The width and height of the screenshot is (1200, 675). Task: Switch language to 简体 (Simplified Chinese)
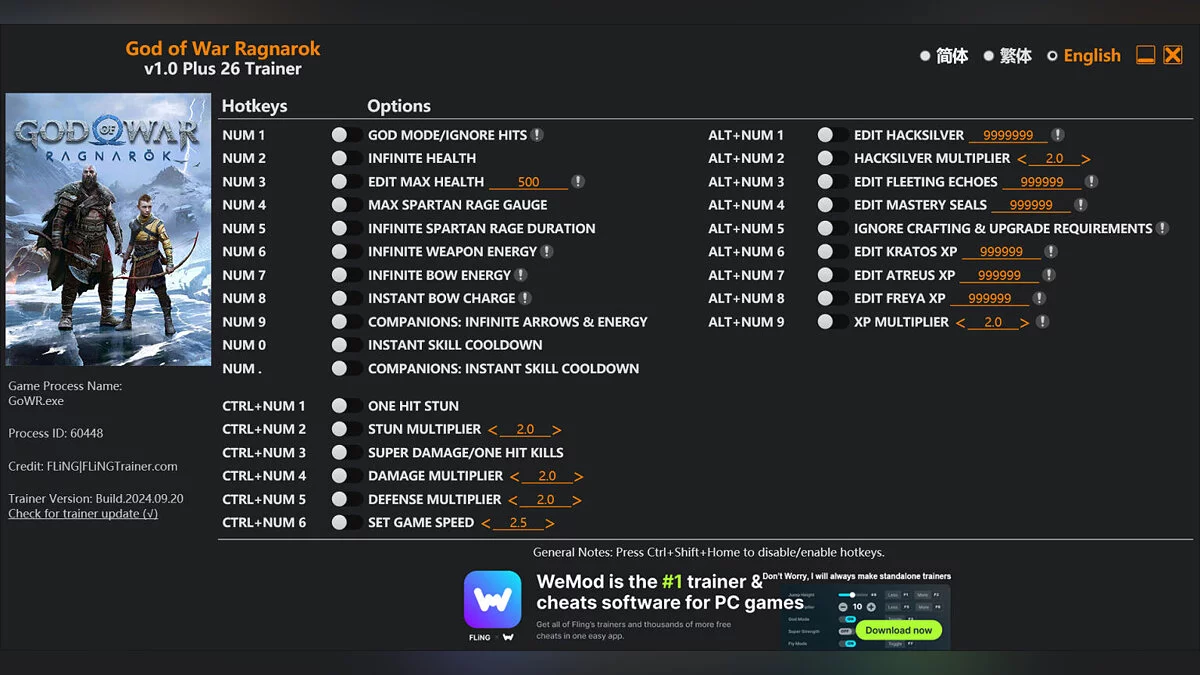point(925,56)
